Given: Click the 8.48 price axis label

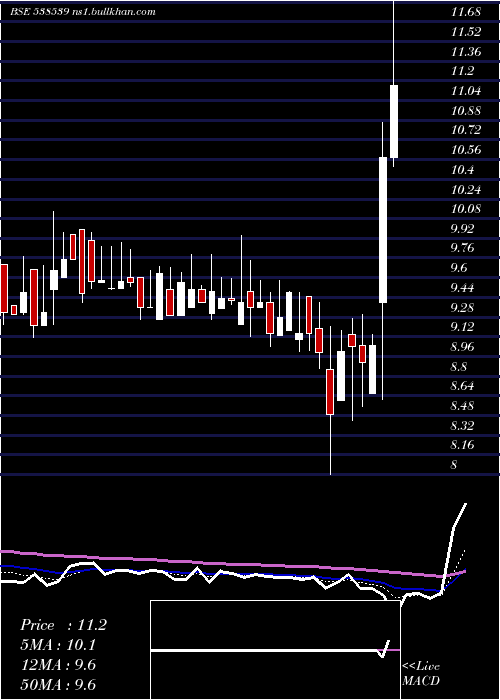Looking at the screenshot, I should 462,405.
